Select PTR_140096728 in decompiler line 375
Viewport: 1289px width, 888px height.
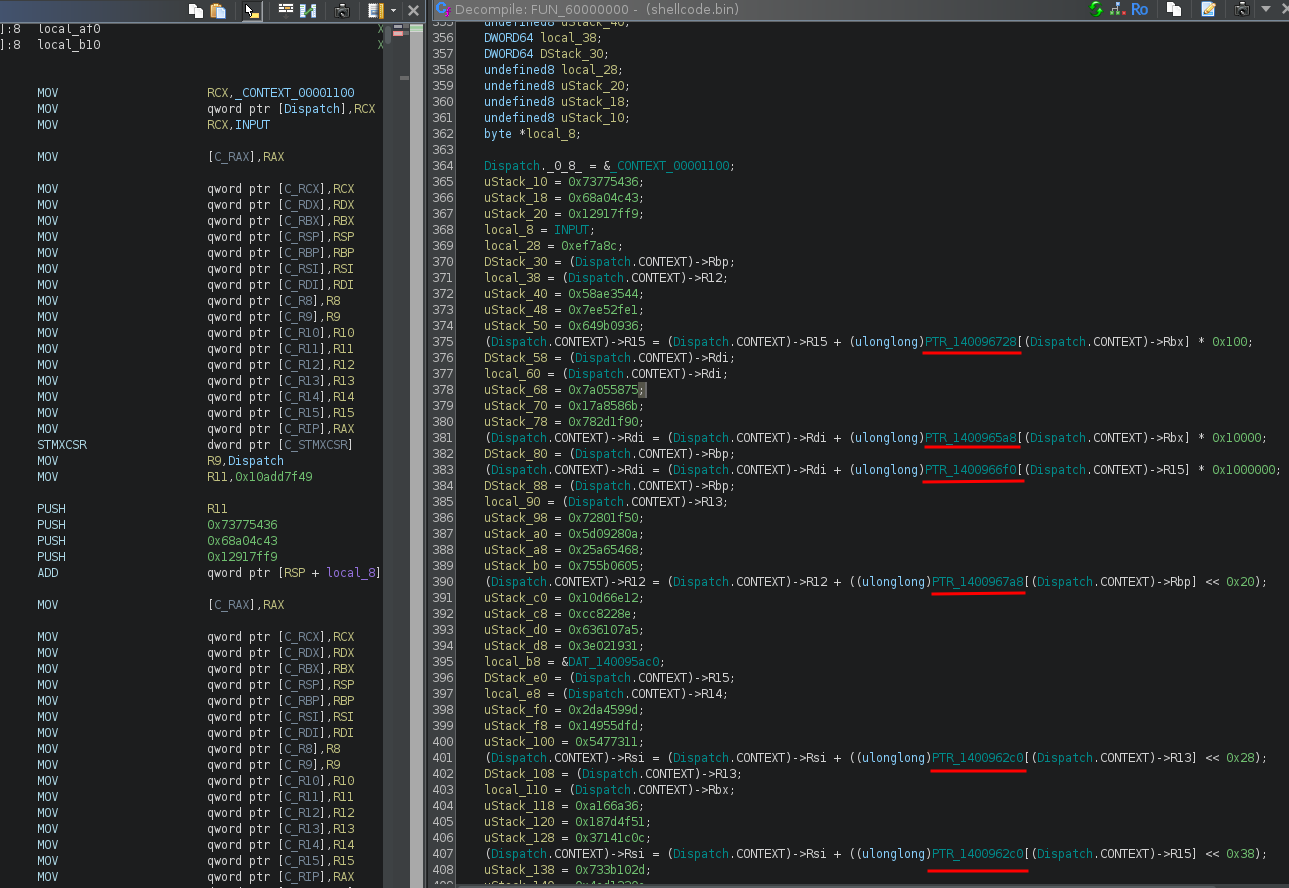971,342
